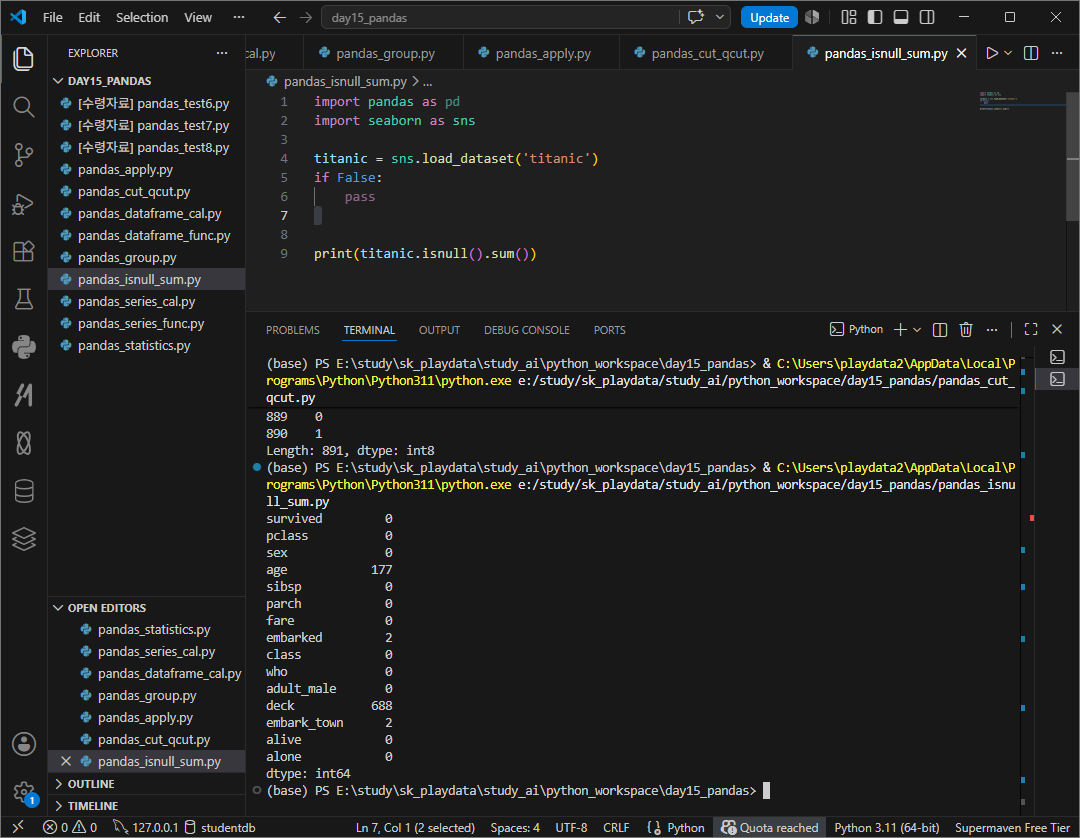Switch to the PORTS panel tab

[x=610, y=331]
